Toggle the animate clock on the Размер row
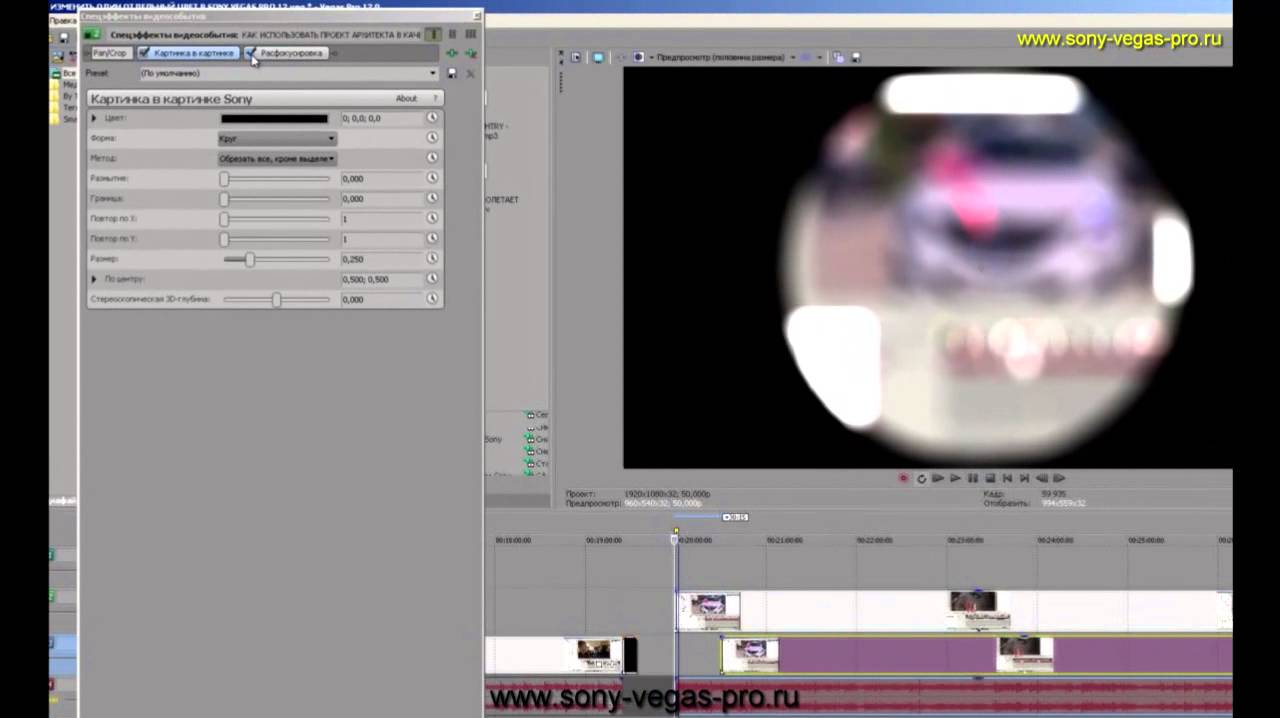 432,259
